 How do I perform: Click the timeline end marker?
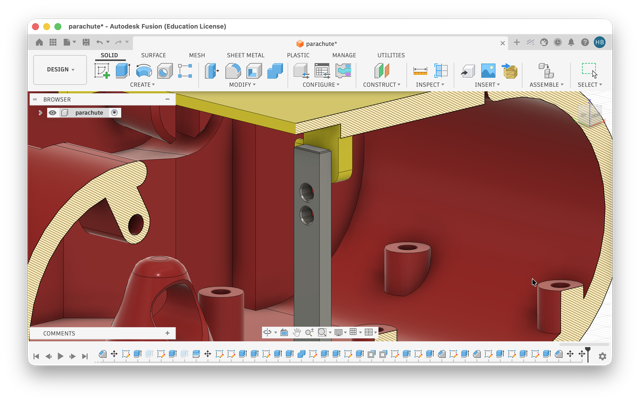(x=588, y=354)
